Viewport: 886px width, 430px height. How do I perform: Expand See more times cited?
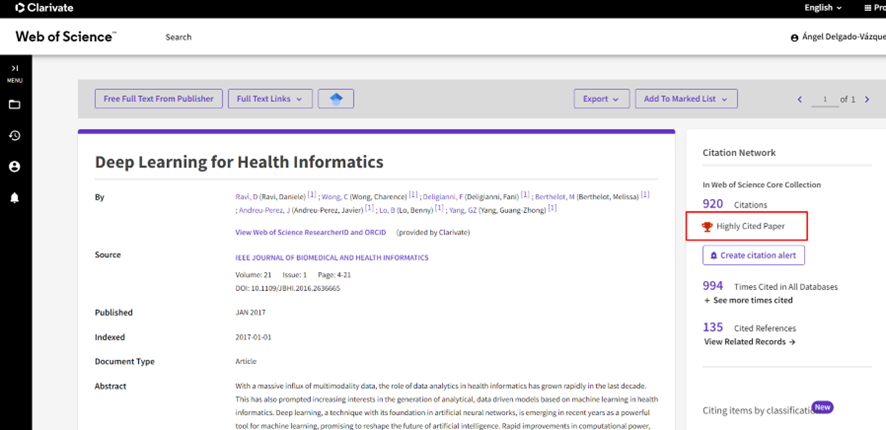[748, 301]
